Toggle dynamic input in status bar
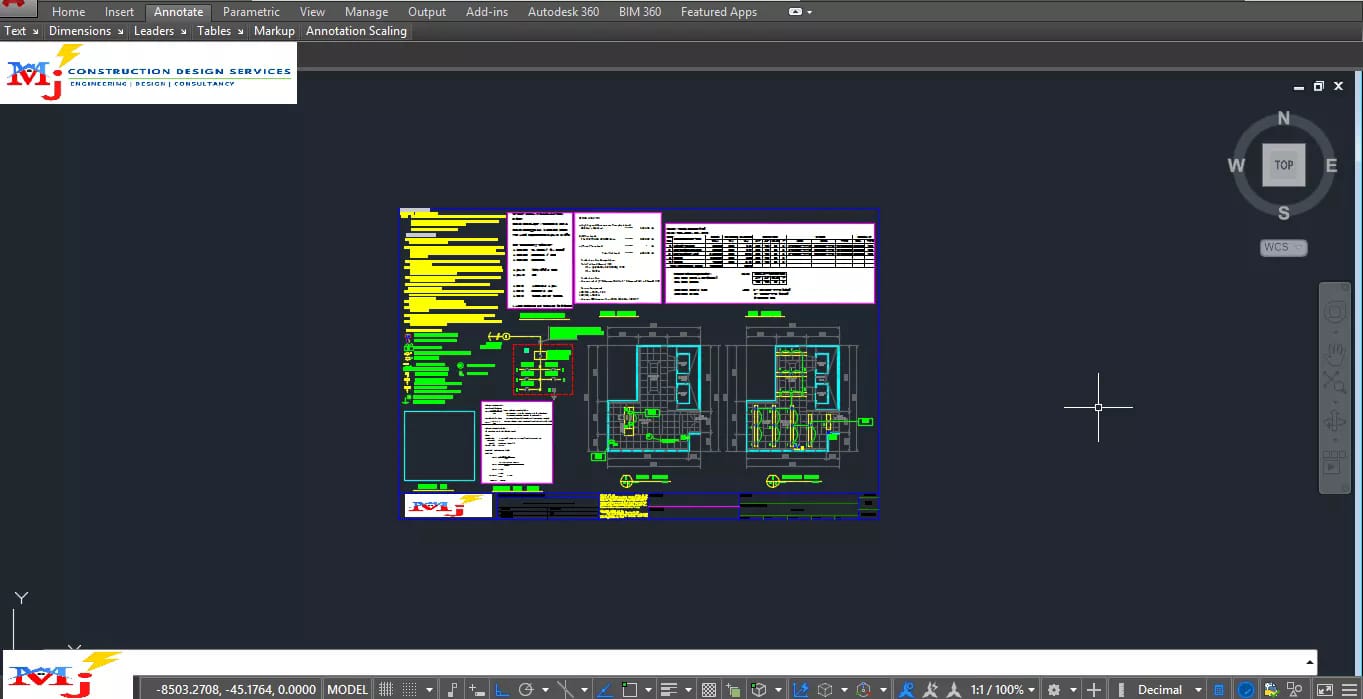This screenshot has width=1363, height=699. 477,689
